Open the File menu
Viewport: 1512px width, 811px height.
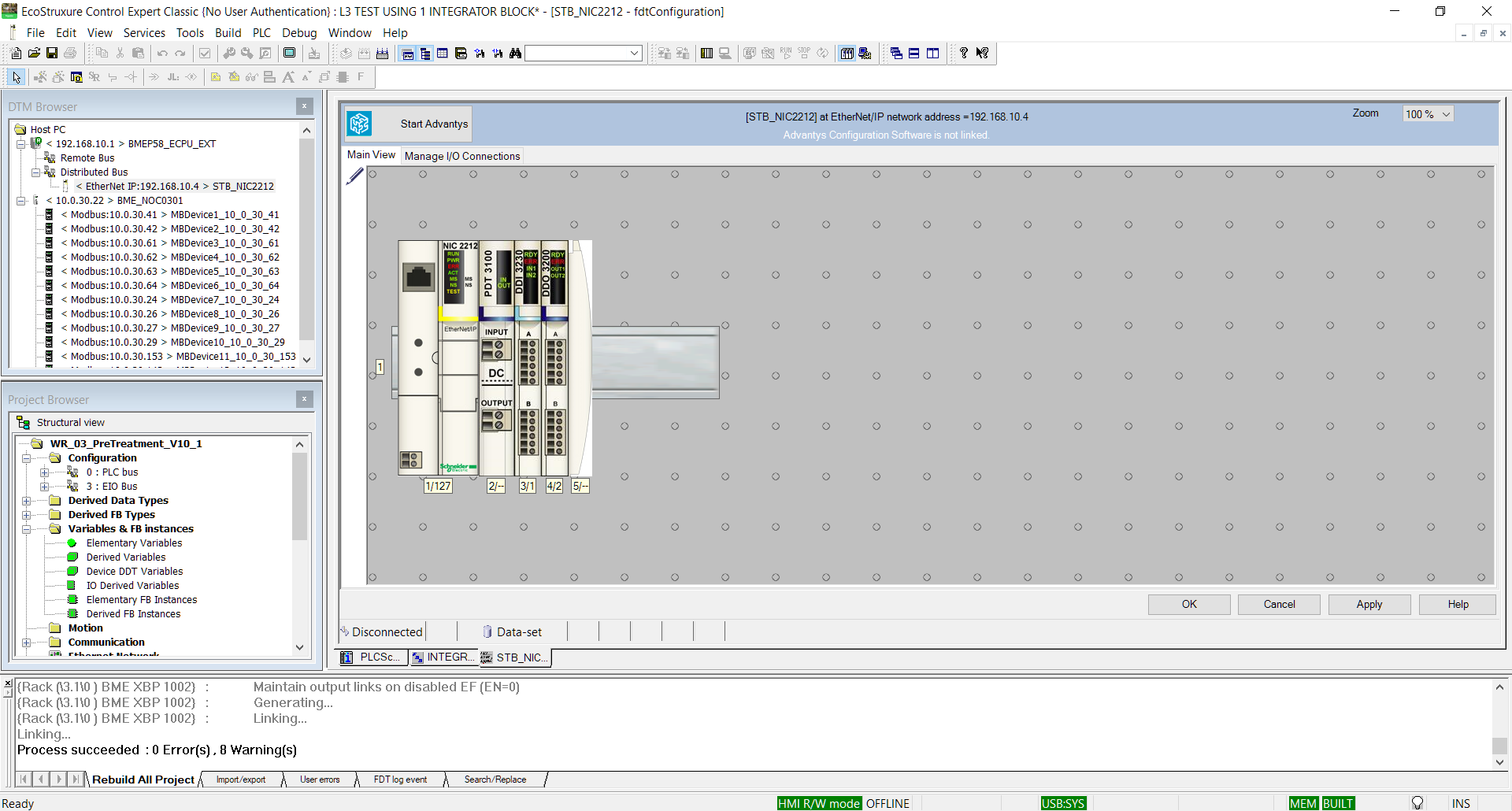(x=35, y=33)
